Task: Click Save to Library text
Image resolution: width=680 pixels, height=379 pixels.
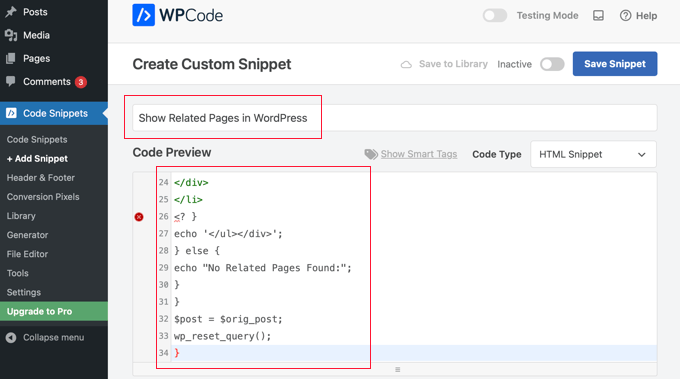Action: coord(453,64)
